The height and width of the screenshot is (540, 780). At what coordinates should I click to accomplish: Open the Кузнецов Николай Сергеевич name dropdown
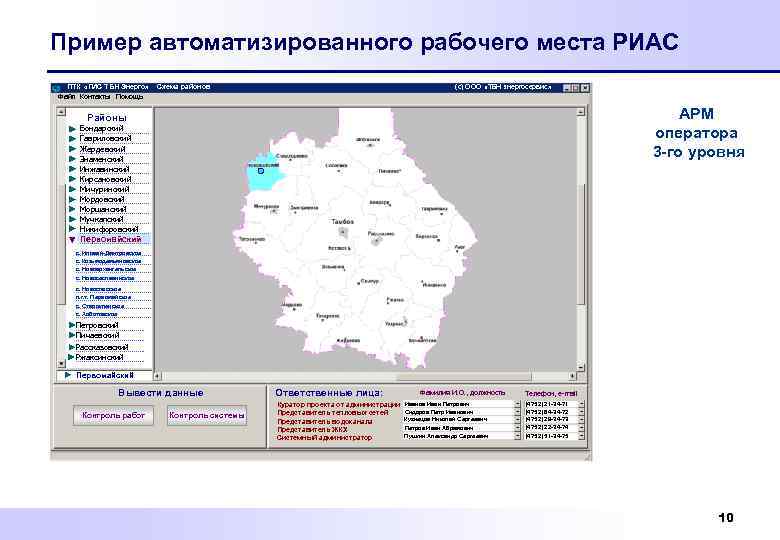(x=517, y=420)
